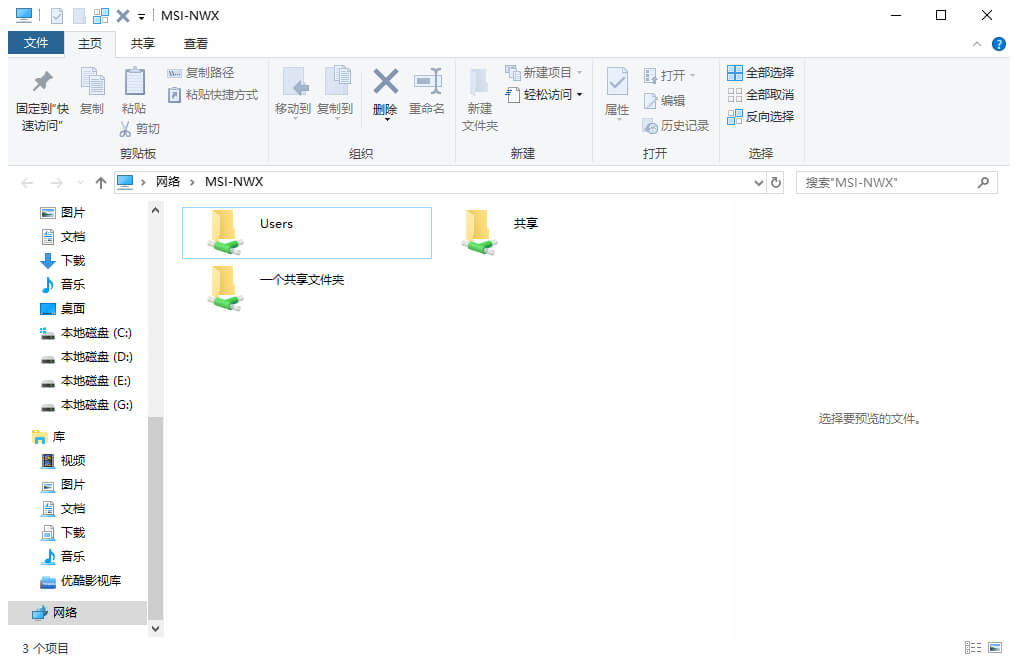The width and height of the screenshot is (1018, 668).
Task: Click the 重命名 rename icon
Action: (427, 82)
